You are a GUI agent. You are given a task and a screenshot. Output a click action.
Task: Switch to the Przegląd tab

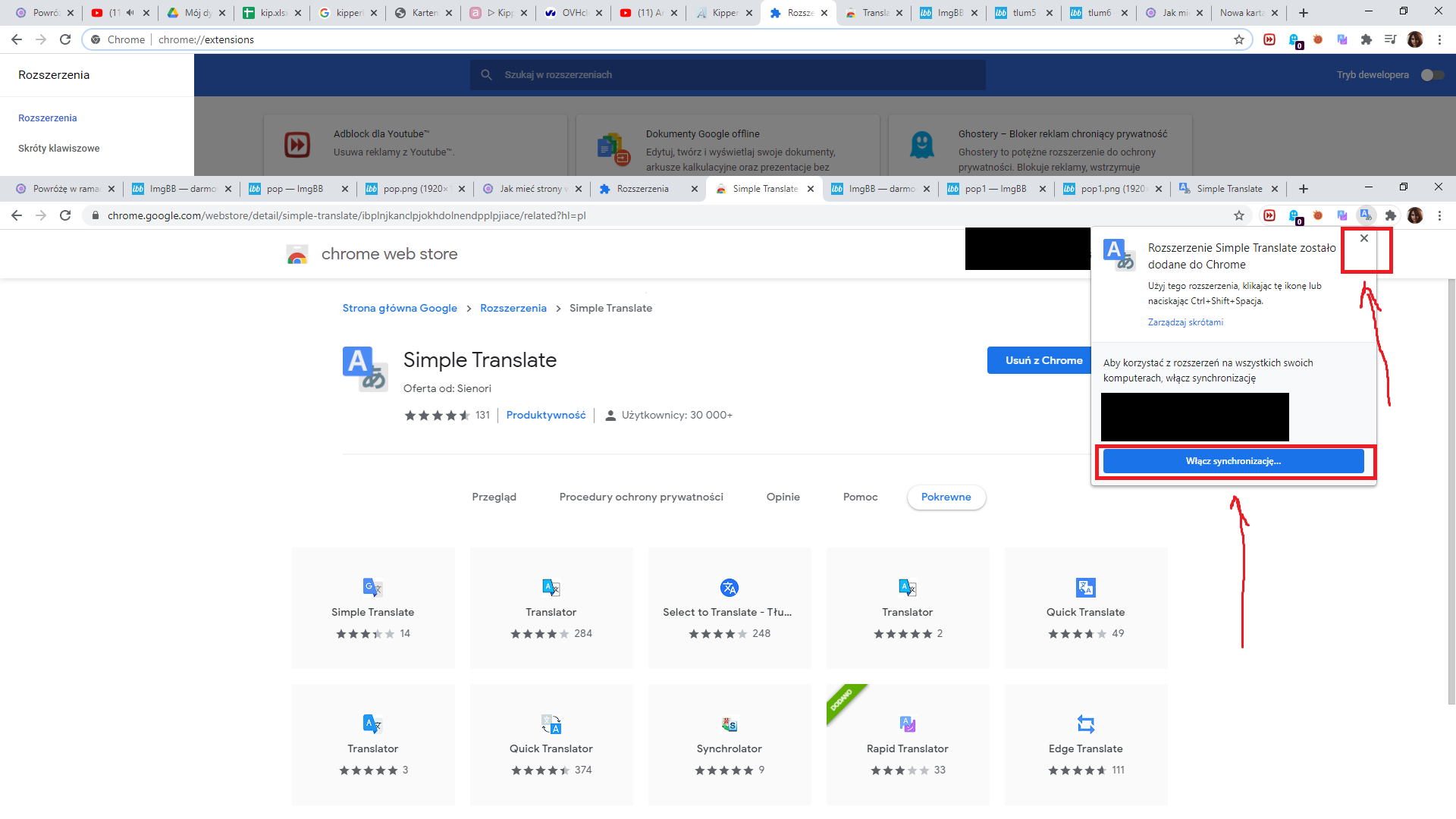494,497
